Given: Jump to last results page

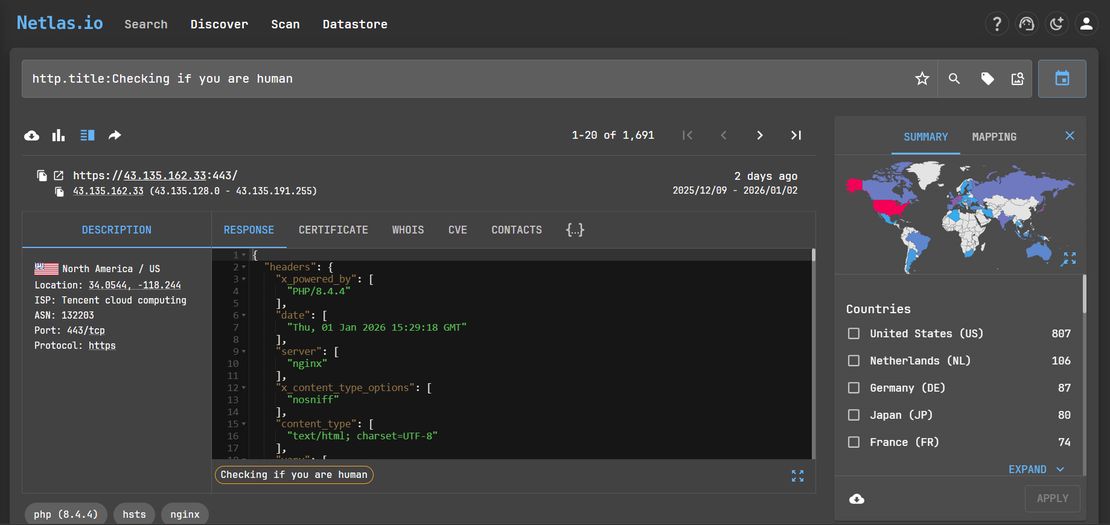Looking at the screenshot, I should coord(796,135).
